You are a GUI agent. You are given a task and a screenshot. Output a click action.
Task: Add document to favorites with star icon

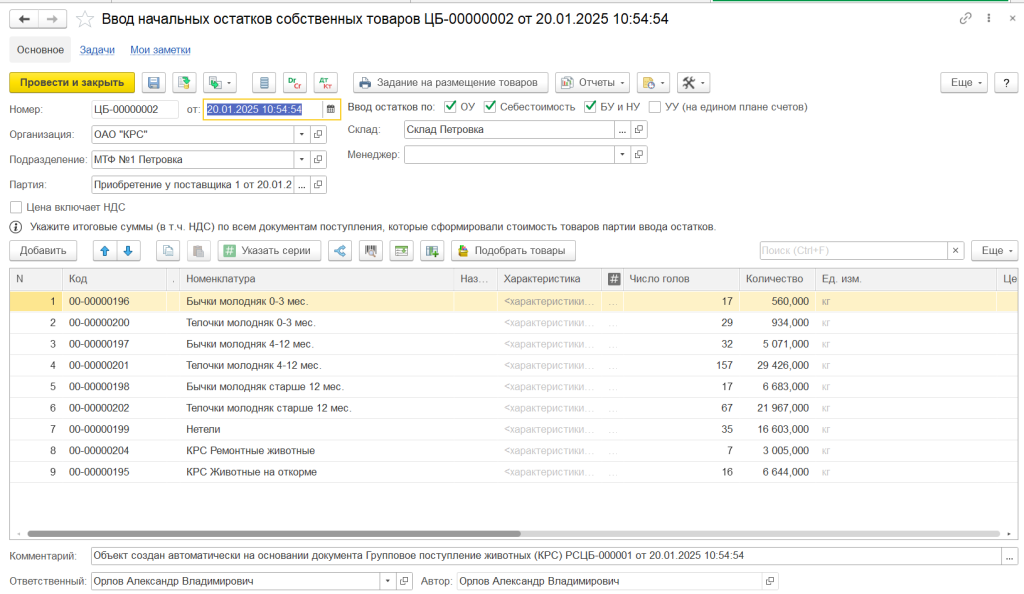85,20
